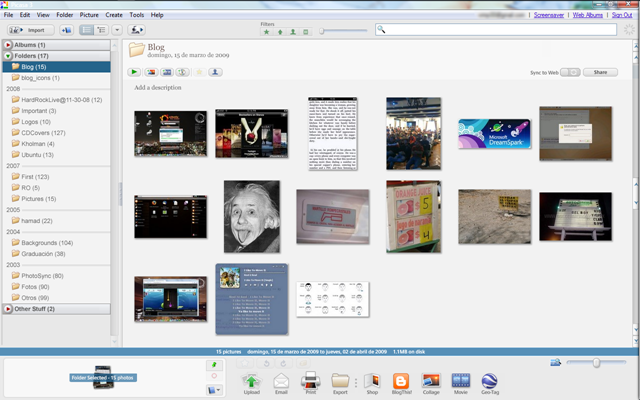Launch the Movie maker icon

(461, 384)
